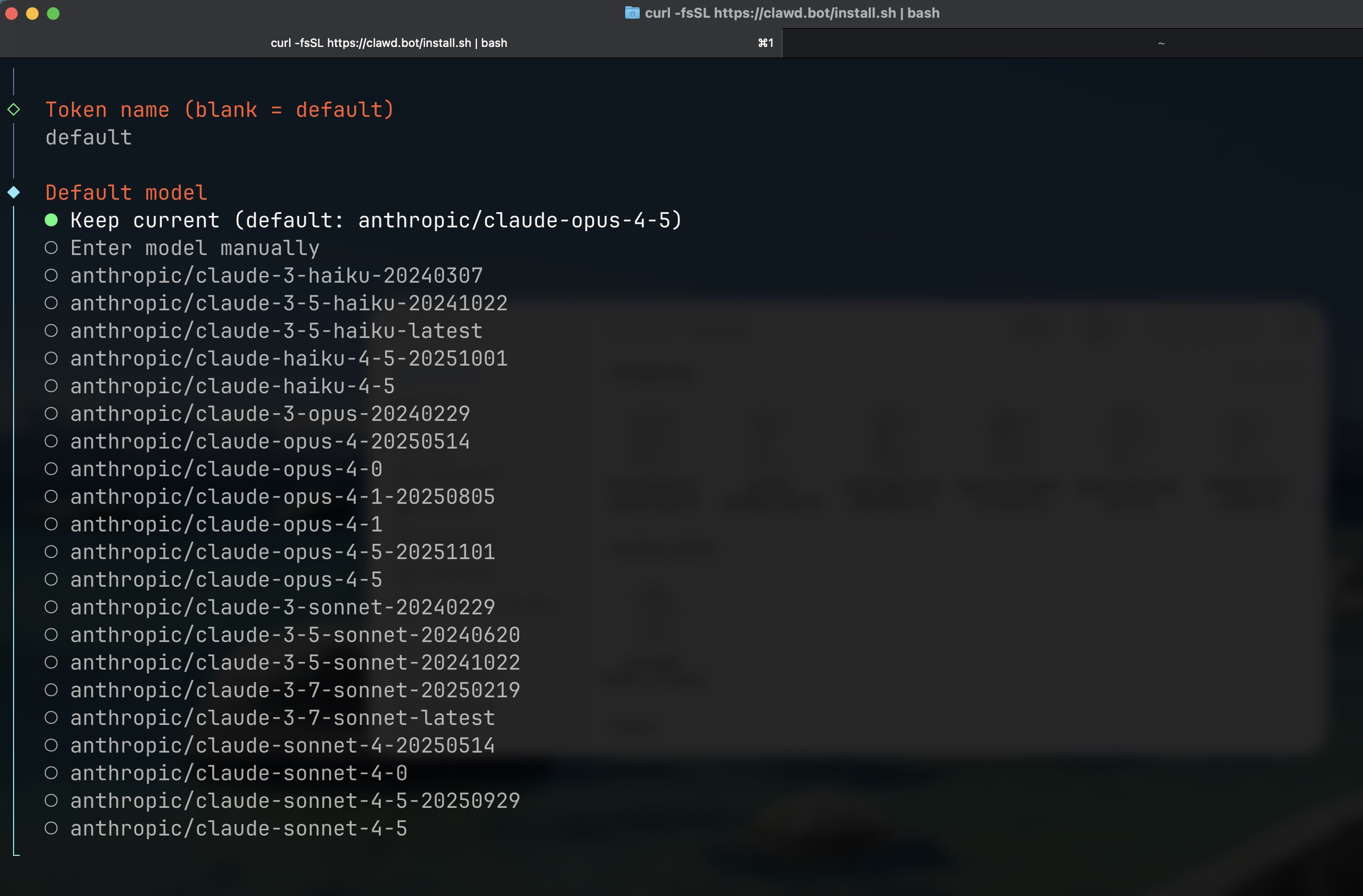Viewport: 1363px width, 896px height.
Task: Click the entered token value default
Action: pyautogui.click(x=89, y=137)
